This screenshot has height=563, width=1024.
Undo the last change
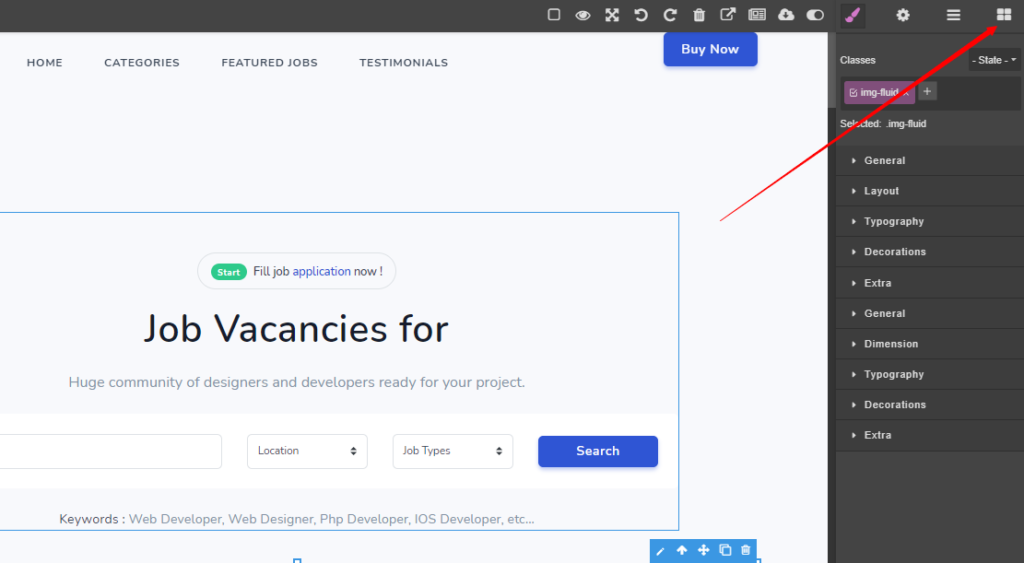[641, 15]
